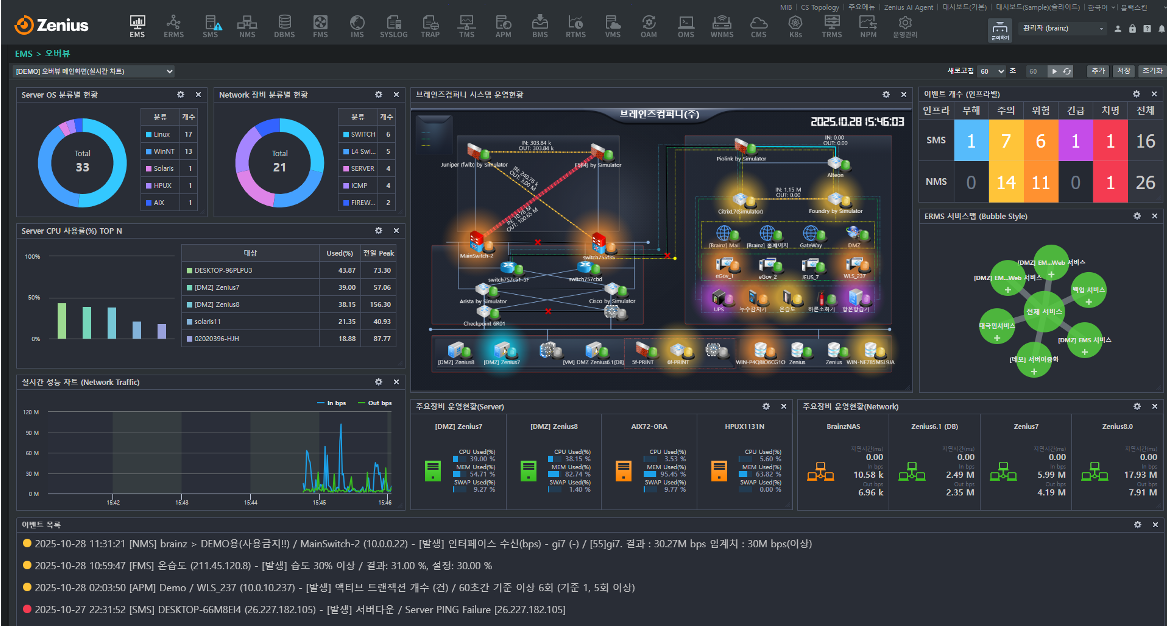Screen dimensions: 1168x626
Task: Expand the refresh interval 60 dropdown
Action: point(992,71)
